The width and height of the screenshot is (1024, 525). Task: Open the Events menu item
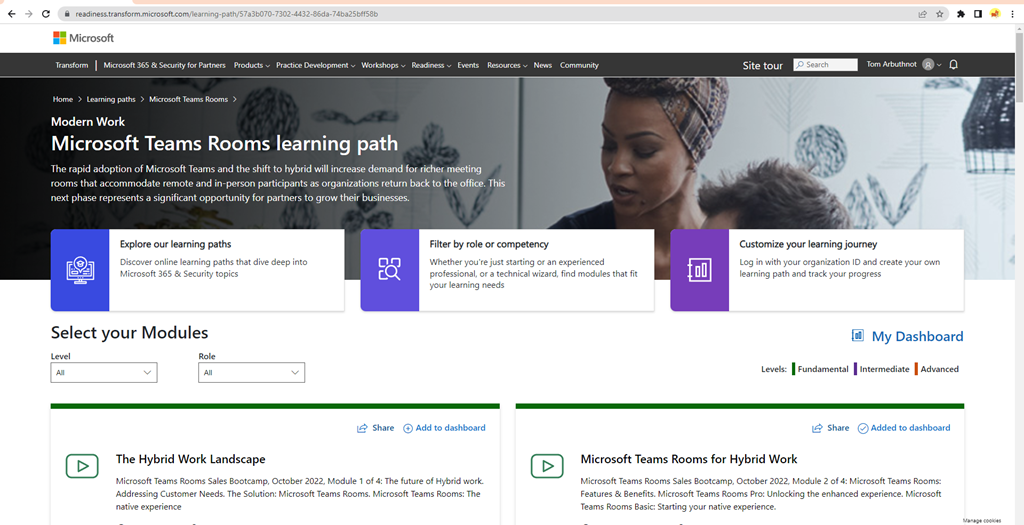pyautogui.click(x=468, y=65)
